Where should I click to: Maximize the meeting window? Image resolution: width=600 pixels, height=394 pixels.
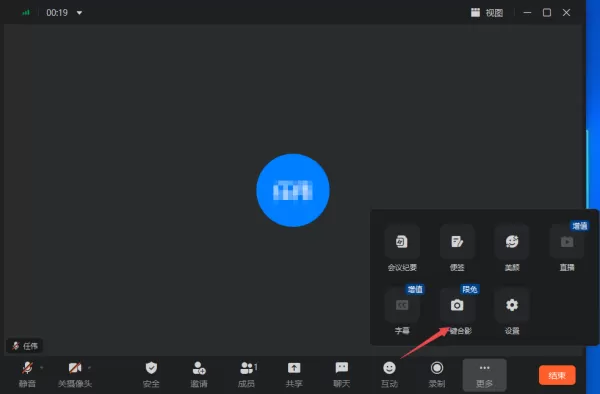pyautogui.click(x=547, y=13)
